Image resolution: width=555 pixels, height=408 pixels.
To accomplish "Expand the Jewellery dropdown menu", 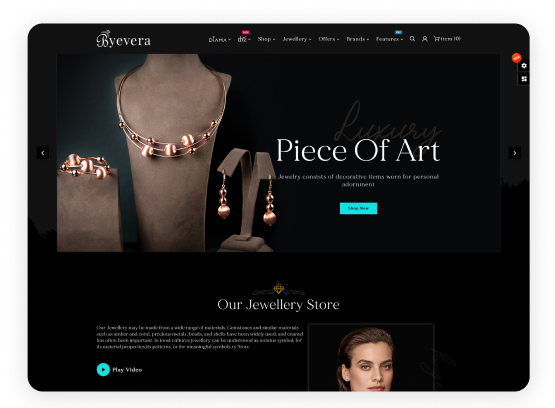I will click(x=297, y=39).
